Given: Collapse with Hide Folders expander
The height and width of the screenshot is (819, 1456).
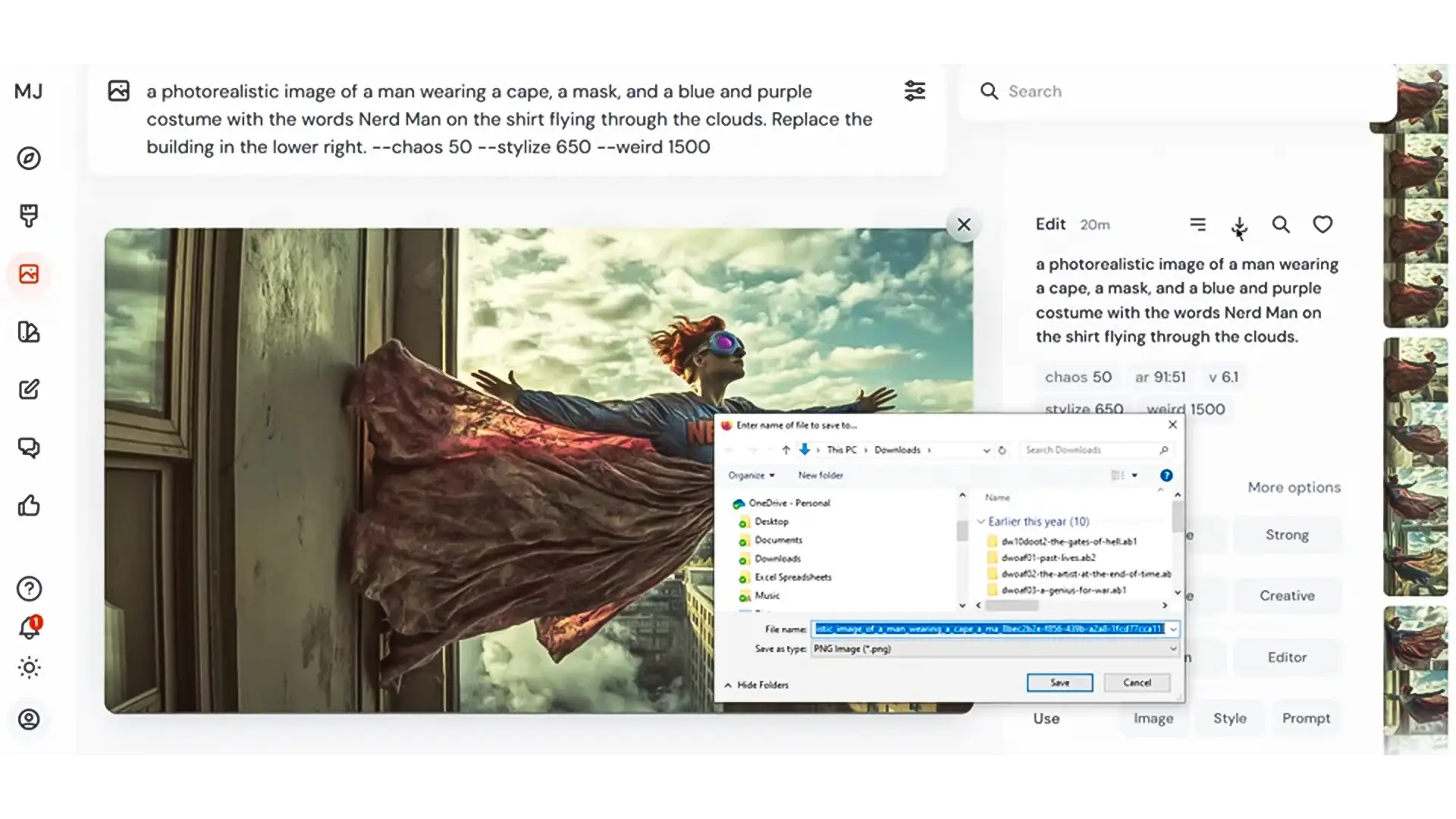Looking at the screenshot, I should 756,685.
